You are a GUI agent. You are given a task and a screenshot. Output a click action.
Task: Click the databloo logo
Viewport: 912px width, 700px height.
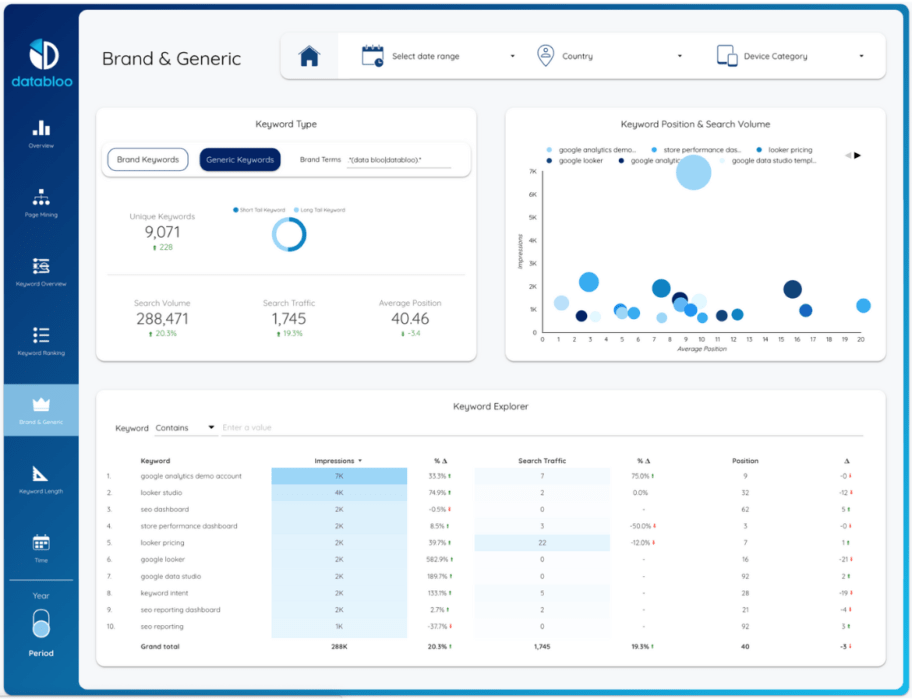(42, 63)
